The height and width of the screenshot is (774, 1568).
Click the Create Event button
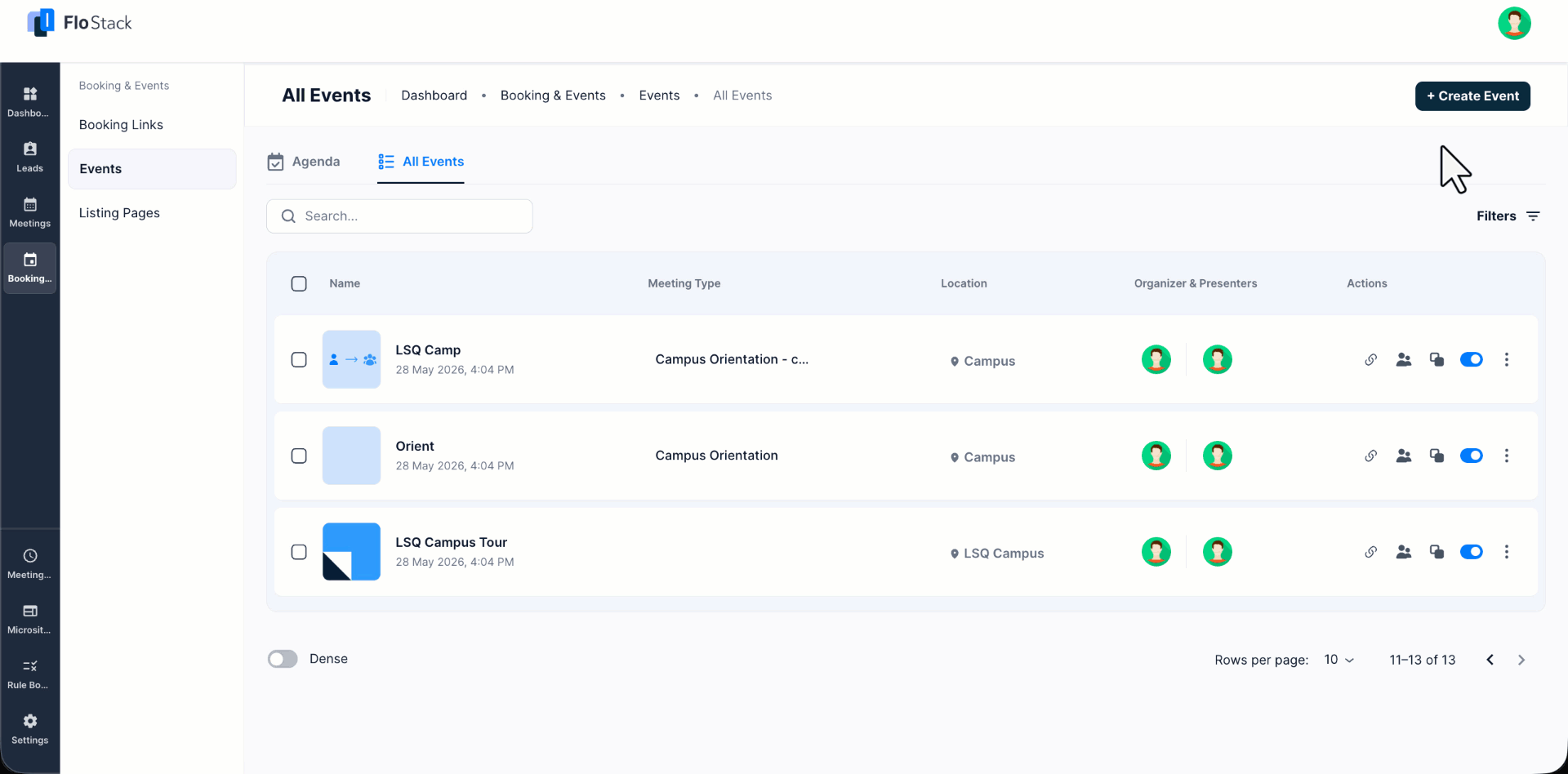1472,96
